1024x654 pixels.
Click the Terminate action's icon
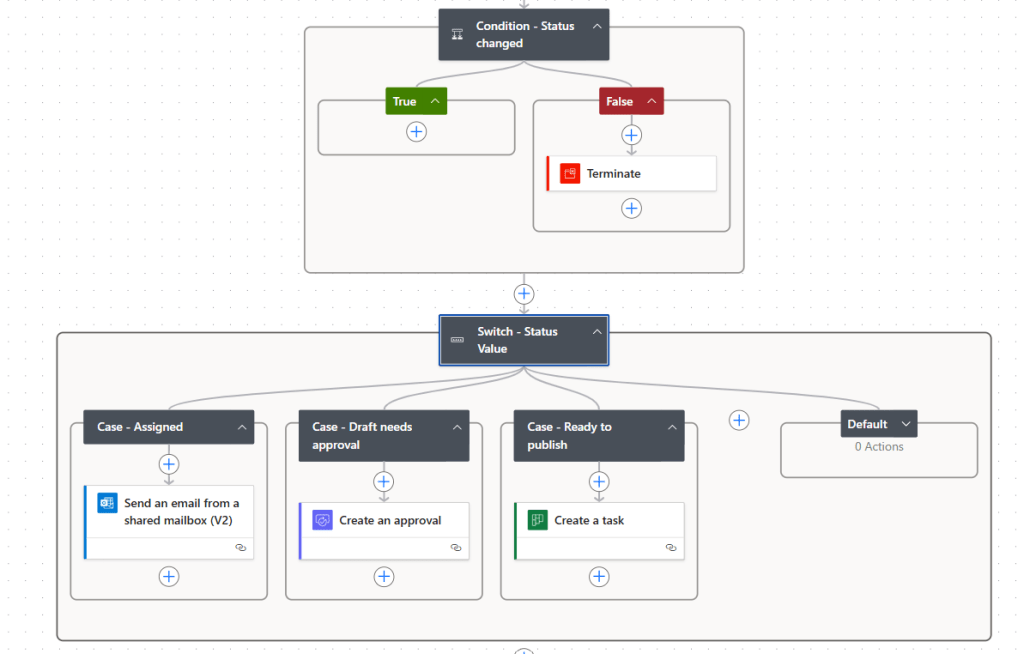pyautogui.click(x=570, y=172)
